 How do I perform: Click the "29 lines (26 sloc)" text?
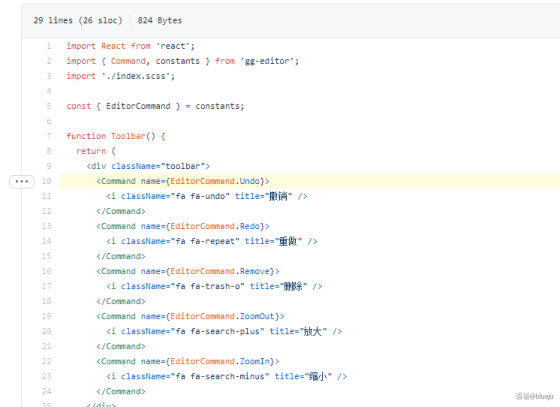(x=78, y=20)
